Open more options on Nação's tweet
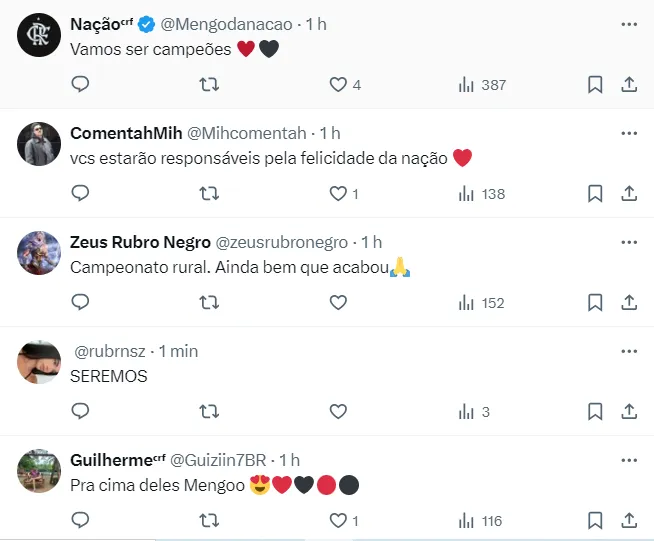 coord(628,23)
